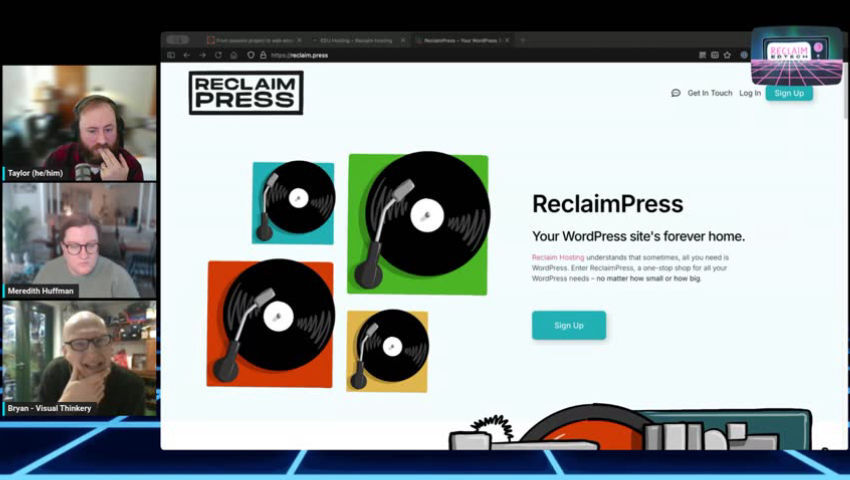Click the window controls pill in tab bar
This screenshot has height=480, width=850.
[178, 40]
